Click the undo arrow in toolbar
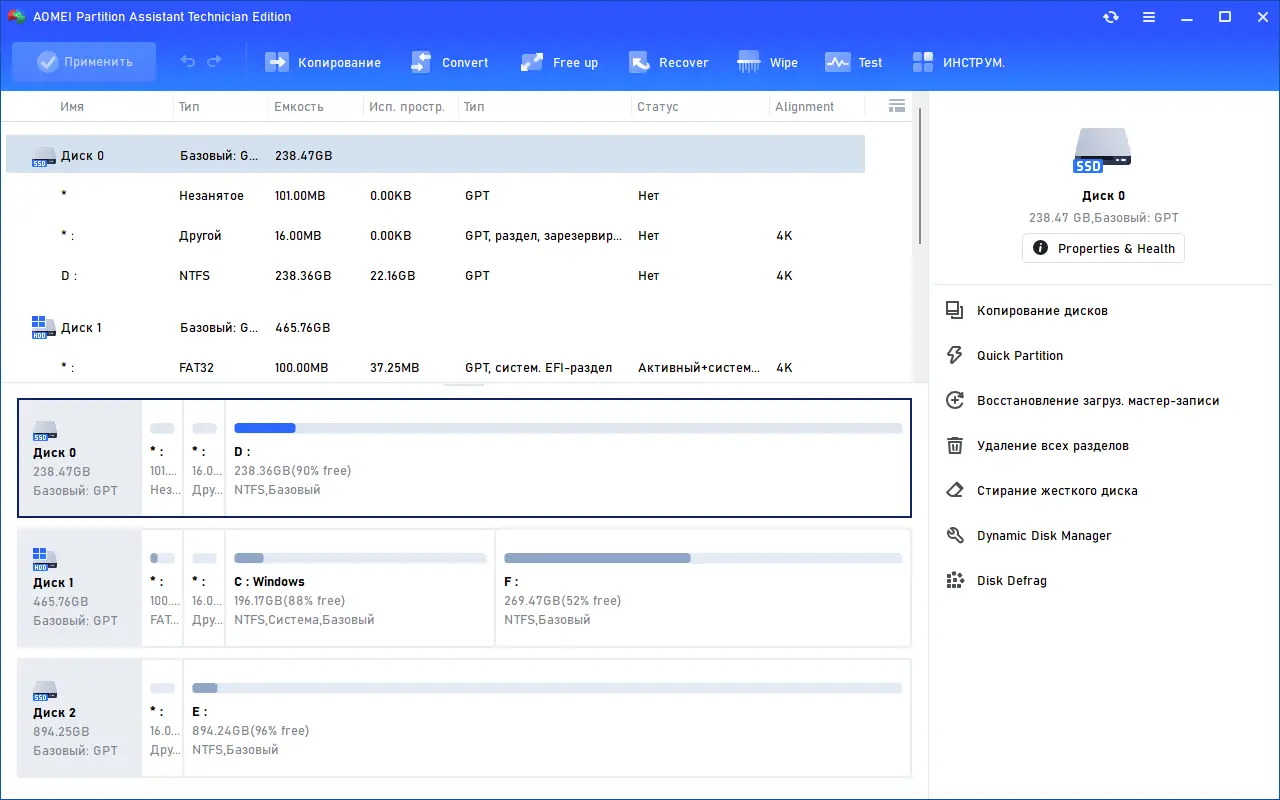The height and width of the screenshot is (800, 1280). [x=188, y=62]
